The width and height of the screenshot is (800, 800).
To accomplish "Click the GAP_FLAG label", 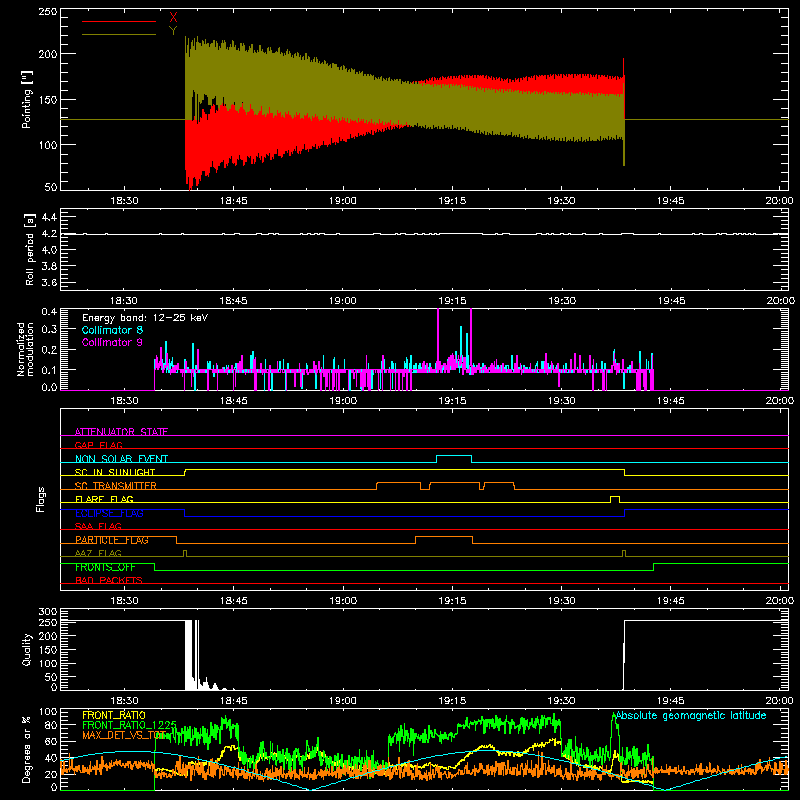I will (x=99, y=445).
